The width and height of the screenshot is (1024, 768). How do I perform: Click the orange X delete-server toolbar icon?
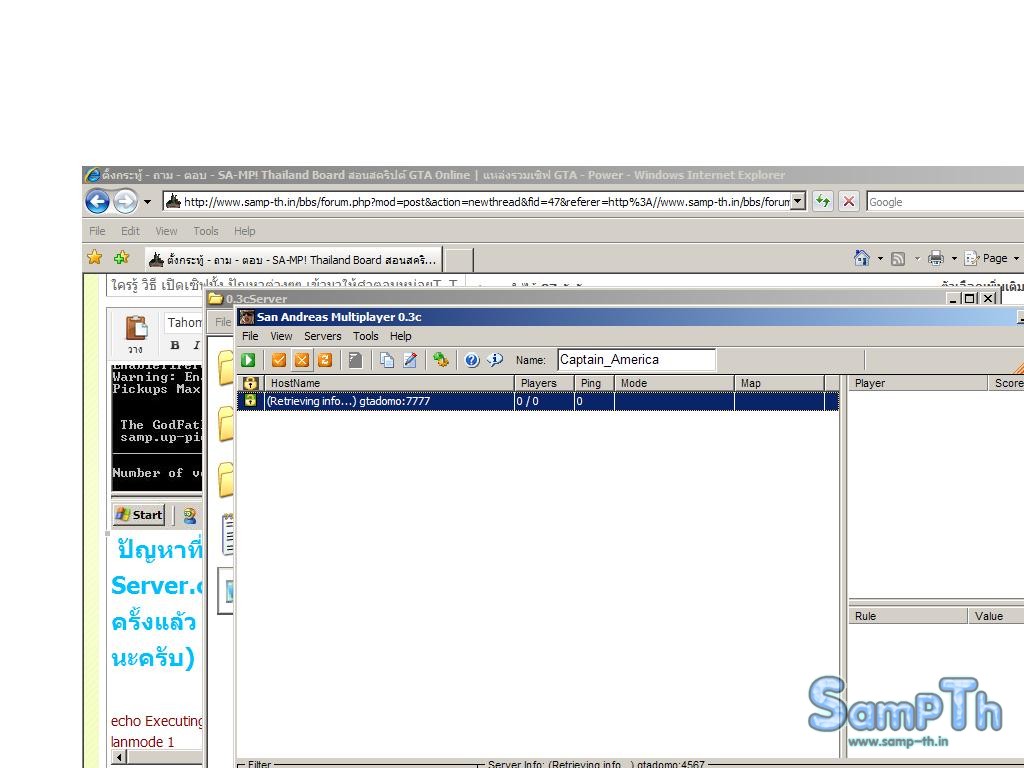coord(302,360)
